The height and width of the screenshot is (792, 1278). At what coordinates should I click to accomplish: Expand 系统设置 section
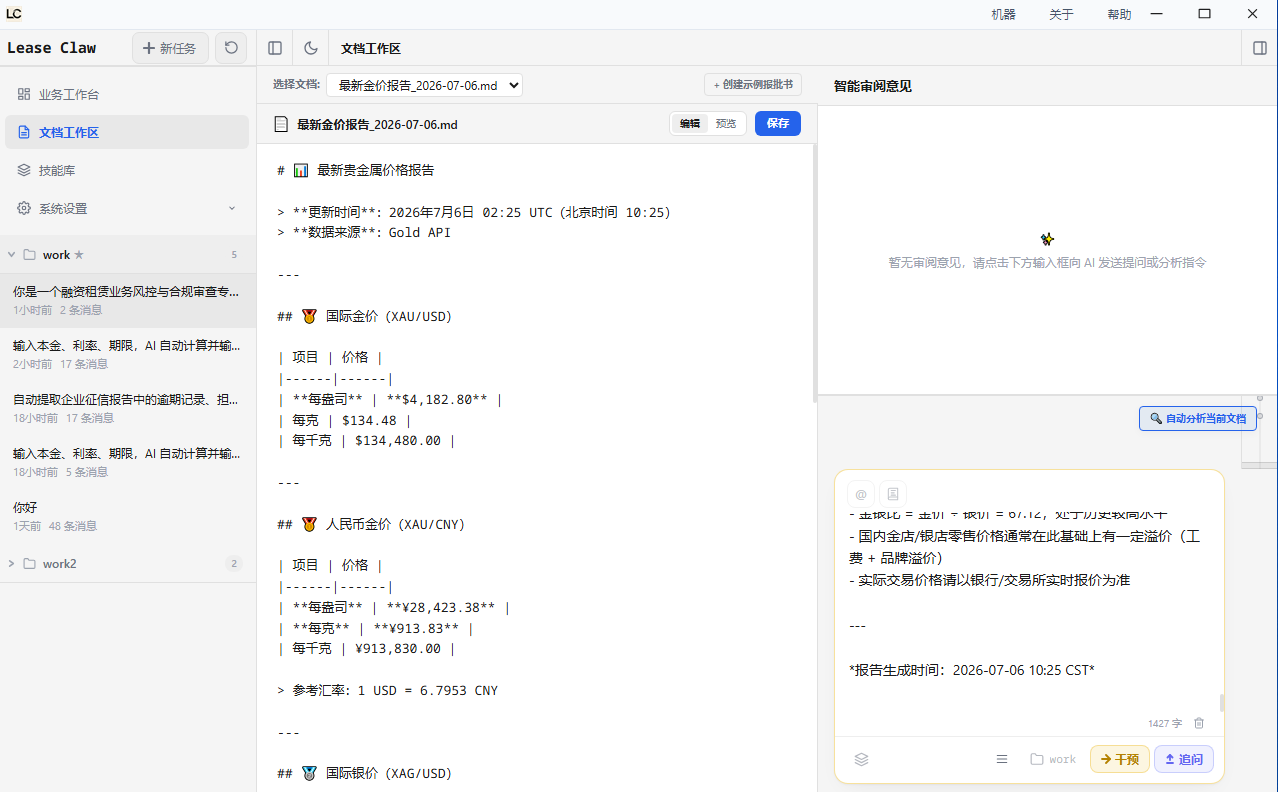click(x=127, y=208)
